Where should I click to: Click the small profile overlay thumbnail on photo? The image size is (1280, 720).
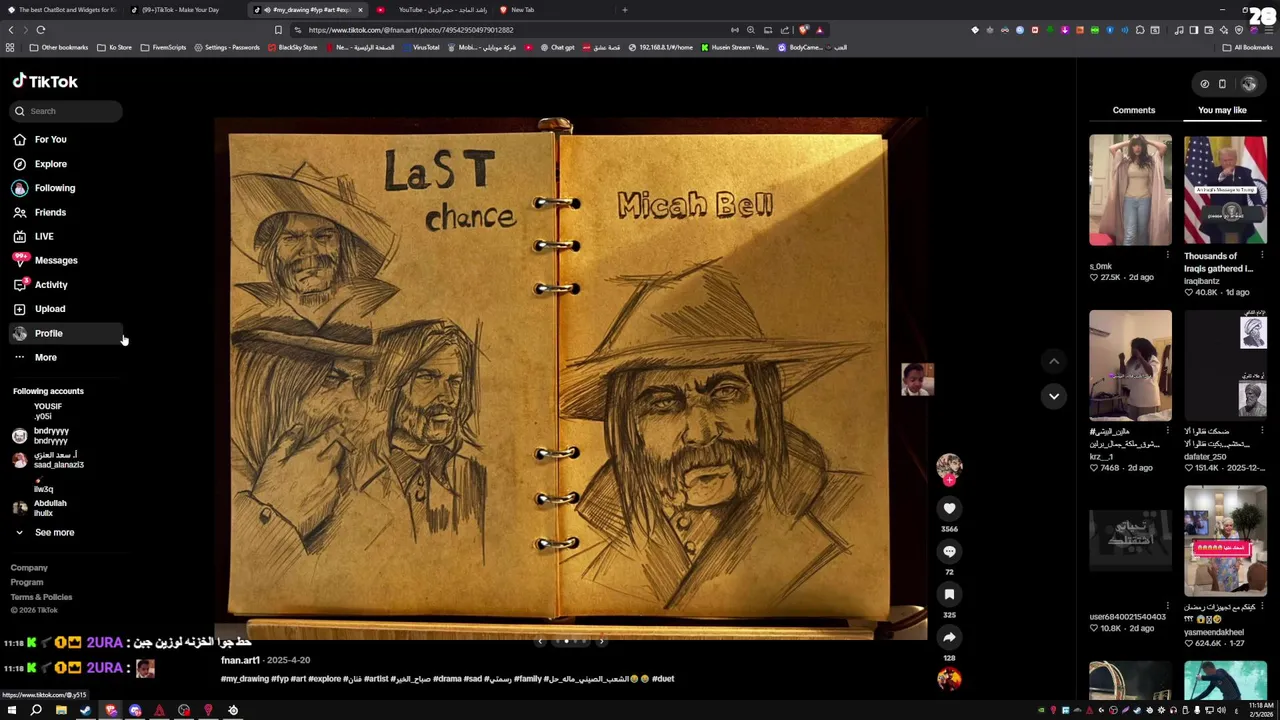coord(917,380)
